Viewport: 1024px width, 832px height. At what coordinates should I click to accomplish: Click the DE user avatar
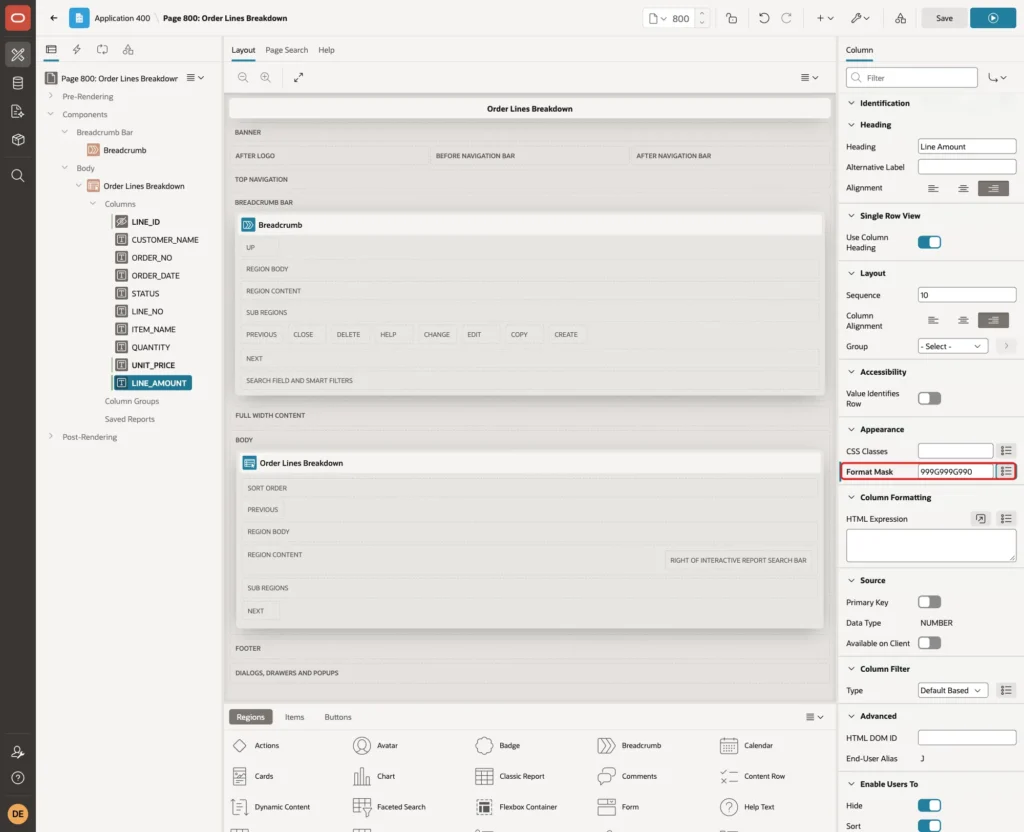tap(18, 814)
